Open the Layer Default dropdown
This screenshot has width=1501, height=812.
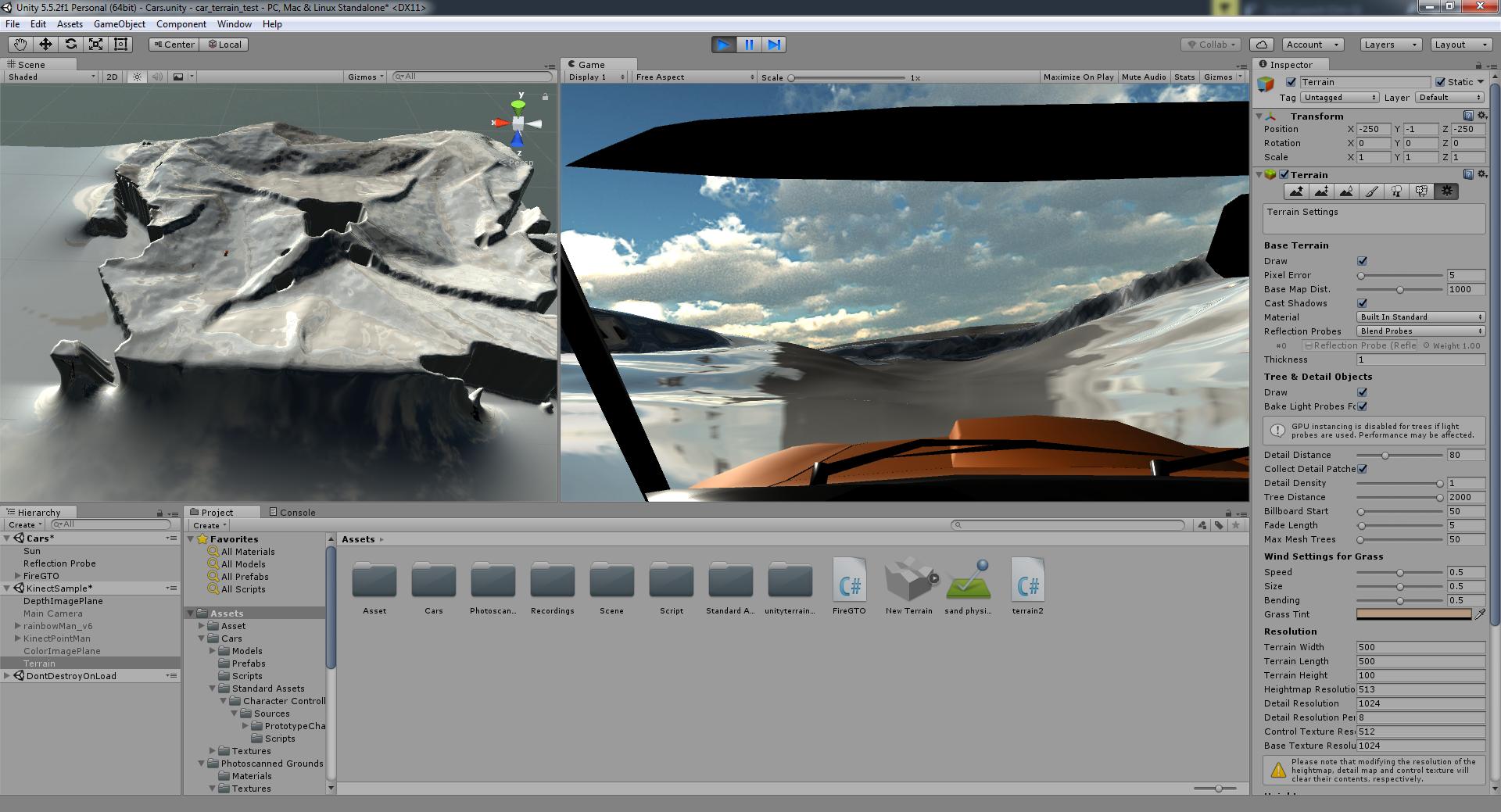tap(1449, 98)
